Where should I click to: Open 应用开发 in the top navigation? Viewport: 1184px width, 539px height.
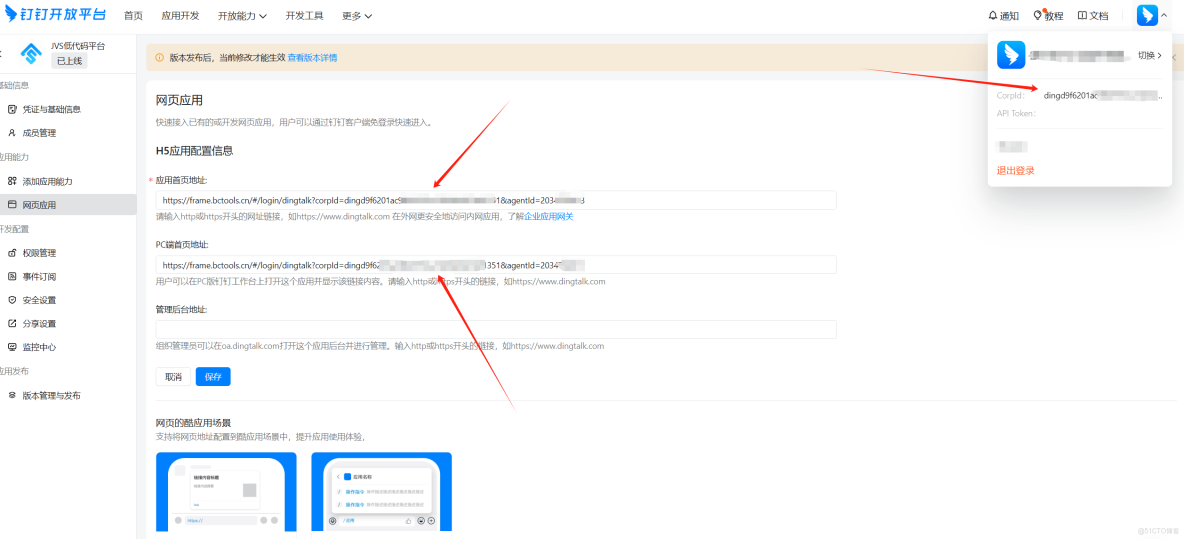[180, 16]
